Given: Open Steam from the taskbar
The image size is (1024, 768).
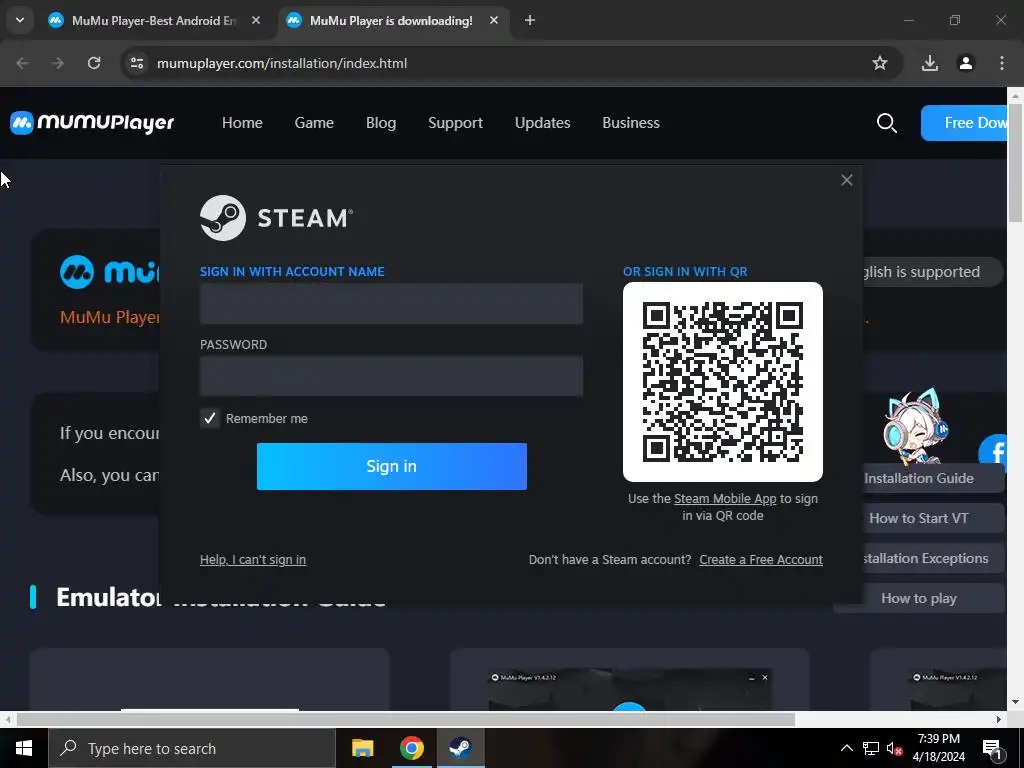Looking at the screenshot, I should coord(460,748).
